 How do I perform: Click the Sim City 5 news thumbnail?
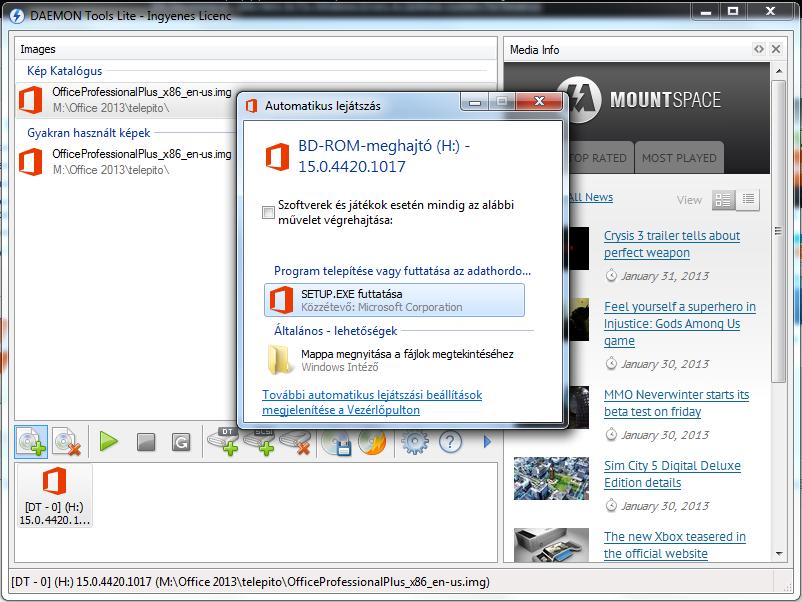tap(551, 478)
